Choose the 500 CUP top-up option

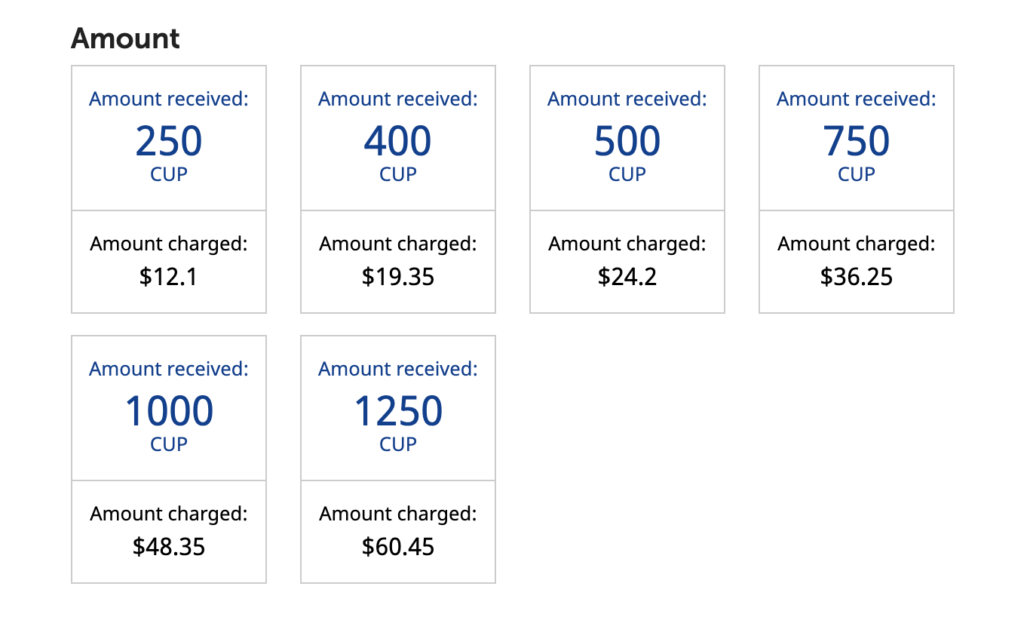pyautogui.click(x=627, y=189)
